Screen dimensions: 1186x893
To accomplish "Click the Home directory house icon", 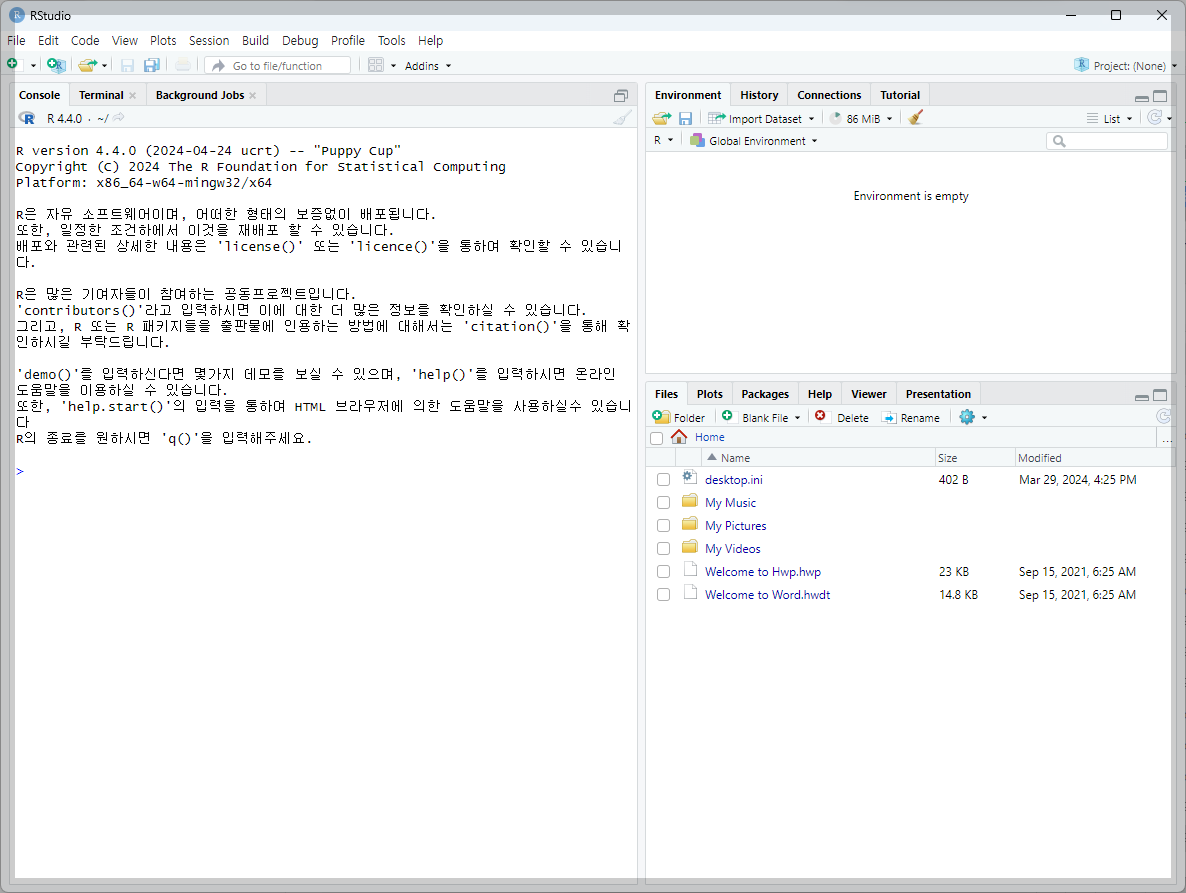I will (x=678, y=436).
